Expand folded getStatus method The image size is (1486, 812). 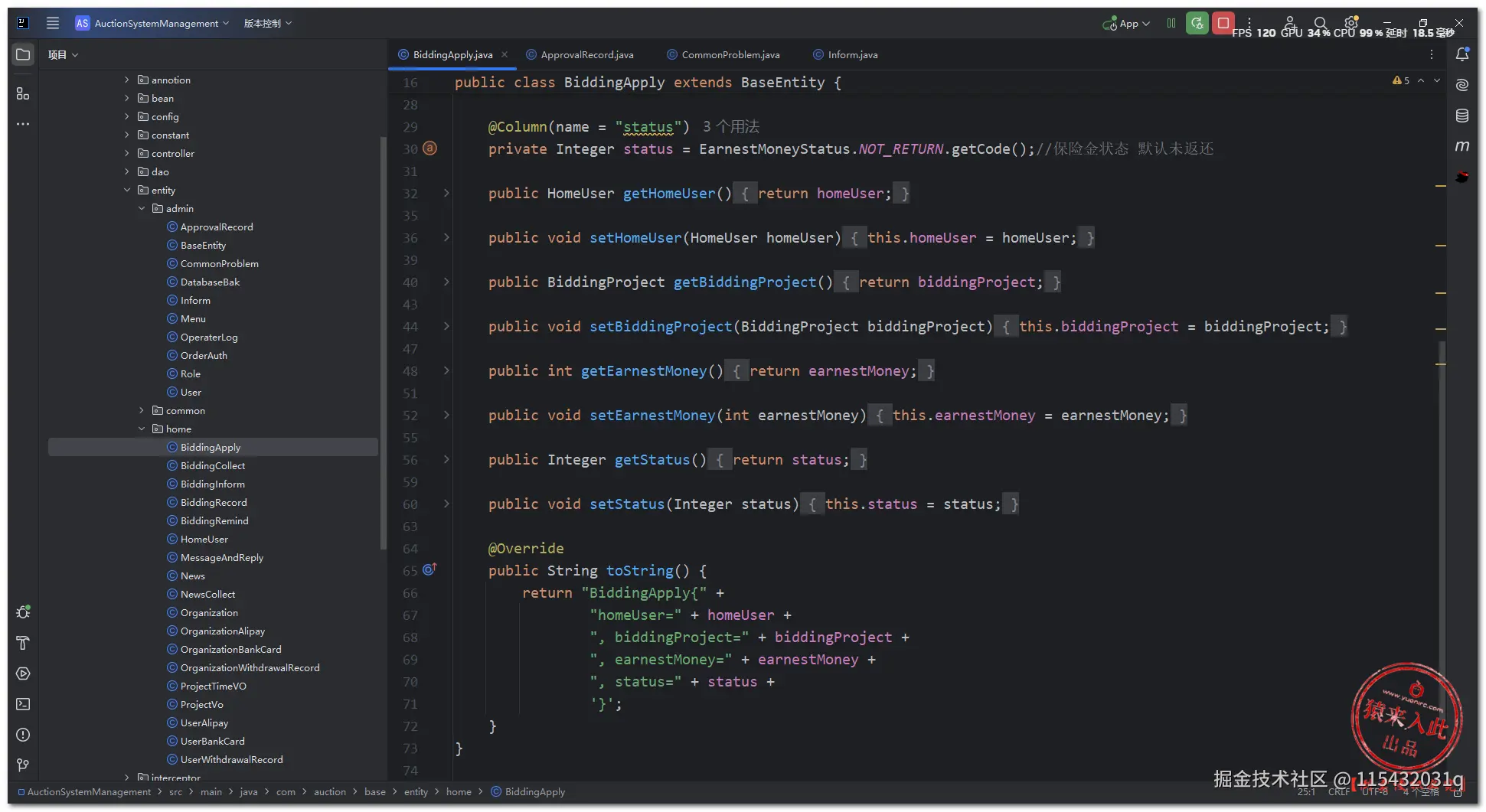[446, 459]
